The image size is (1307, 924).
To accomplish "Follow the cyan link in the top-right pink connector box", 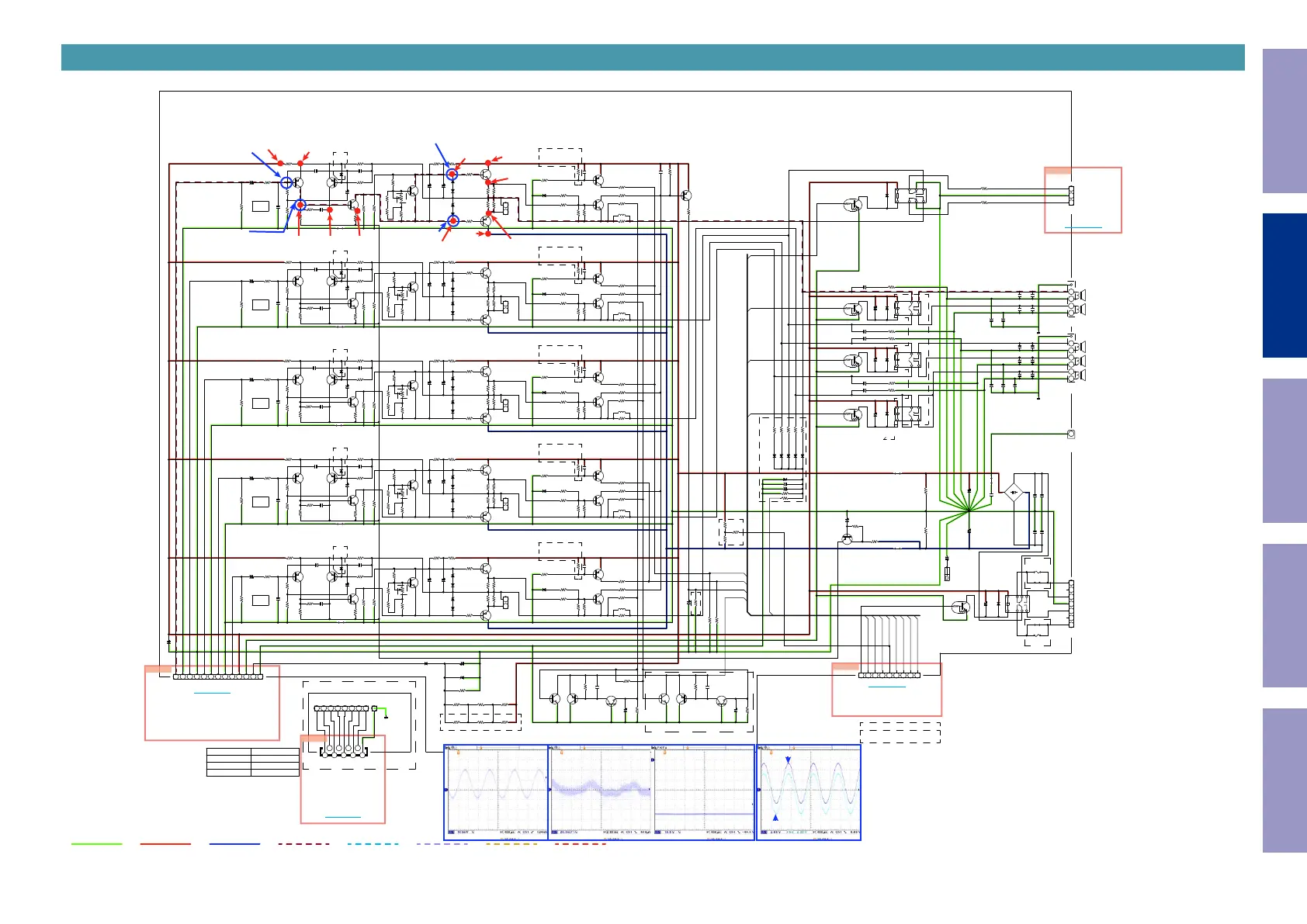I will [1083, 227].
